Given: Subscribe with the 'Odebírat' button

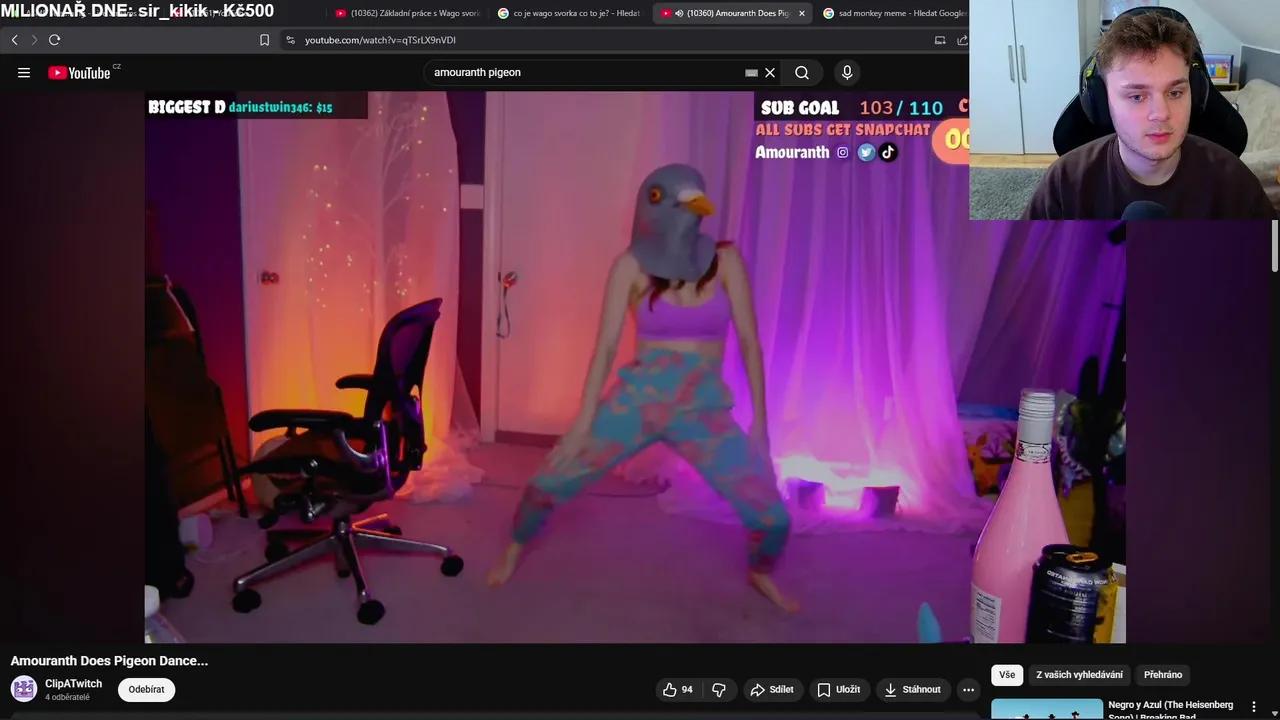Looking at the screenshot, I should click(146, 689).
